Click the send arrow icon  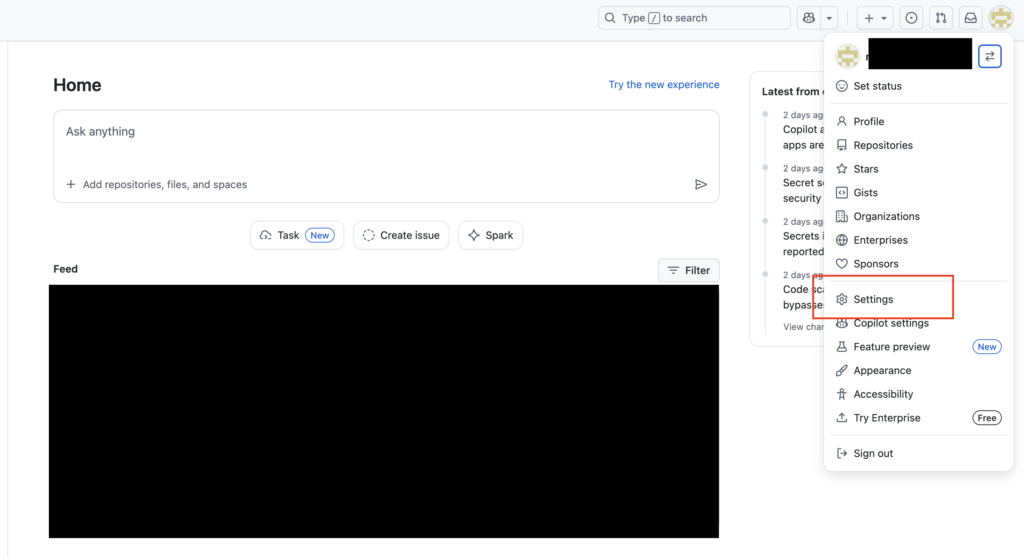pos(701,185)
